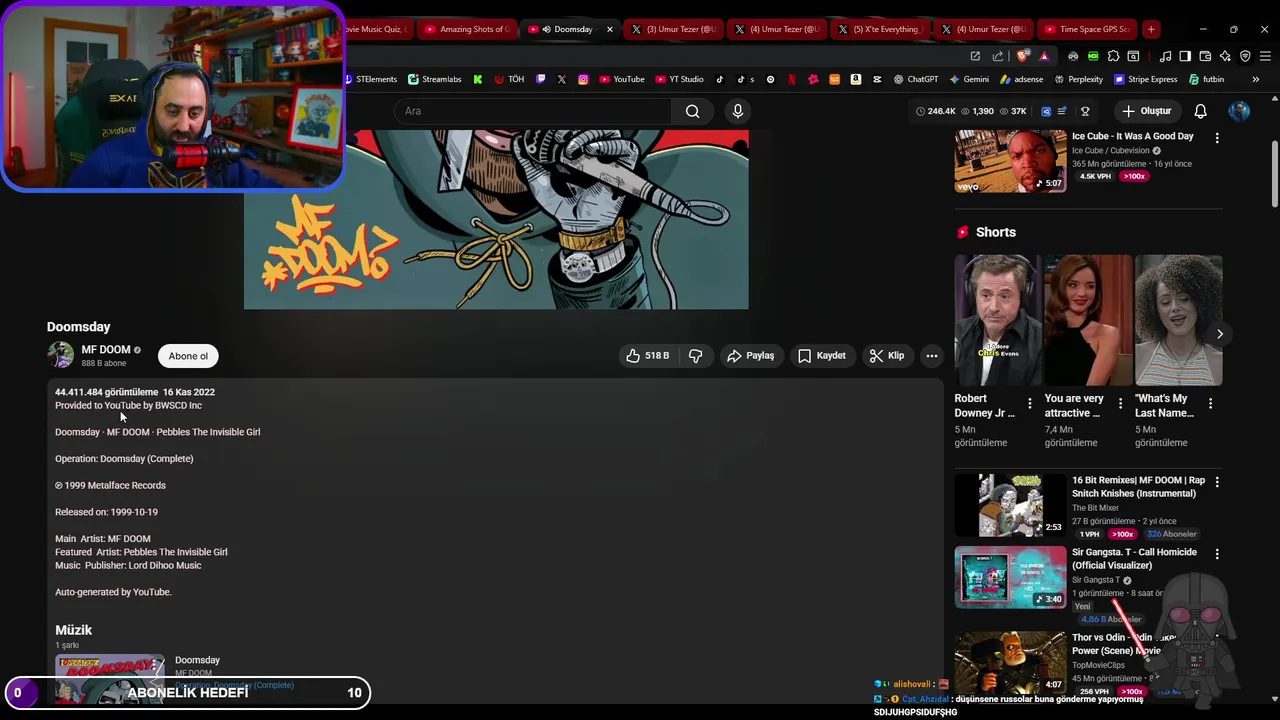
Task: Mute the Doomsday tab audio icon
Action: pyautogui.click(x=546, y=29)
